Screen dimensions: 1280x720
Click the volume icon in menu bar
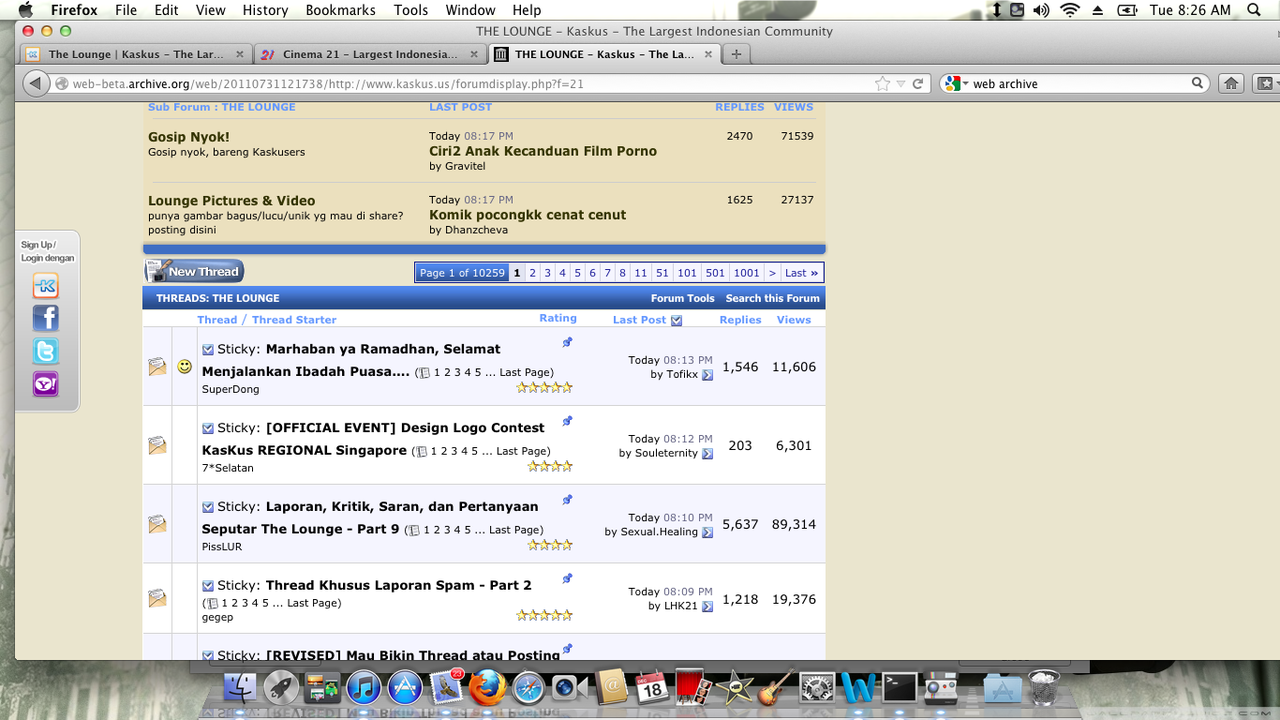point(1041,10)
